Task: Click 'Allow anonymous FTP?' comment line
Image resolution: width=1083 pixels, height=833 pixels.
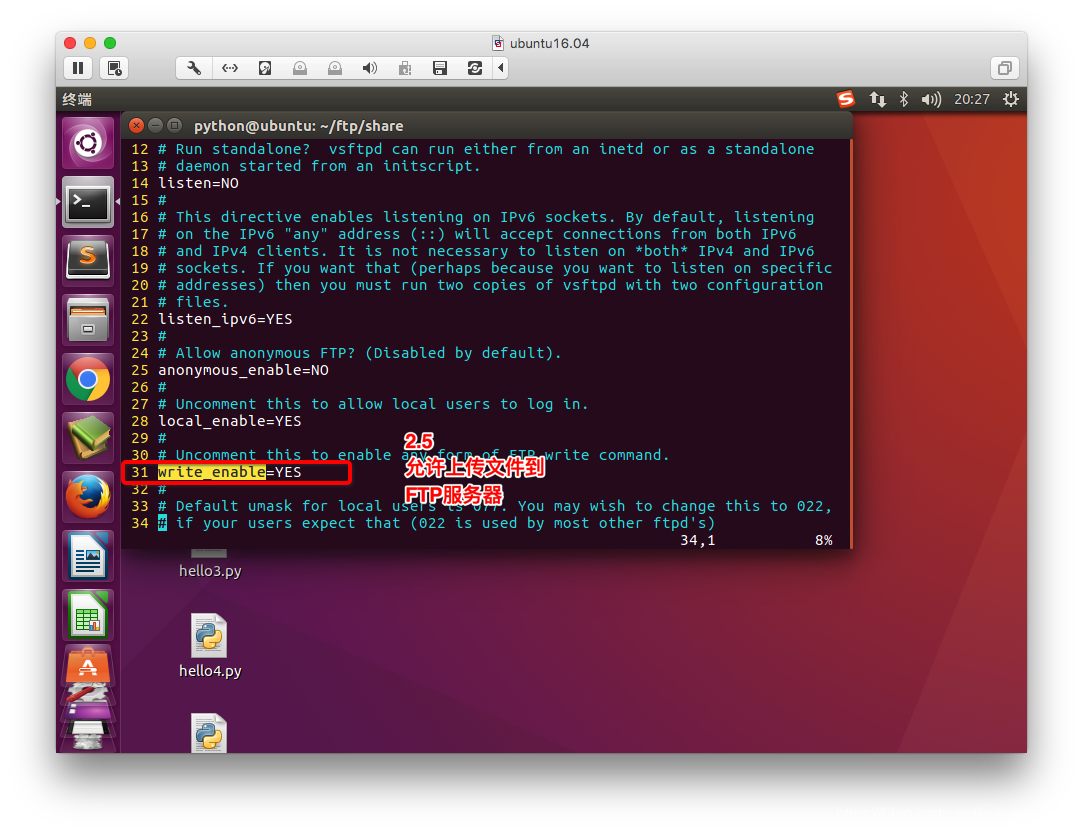Action: pos(359,354)
